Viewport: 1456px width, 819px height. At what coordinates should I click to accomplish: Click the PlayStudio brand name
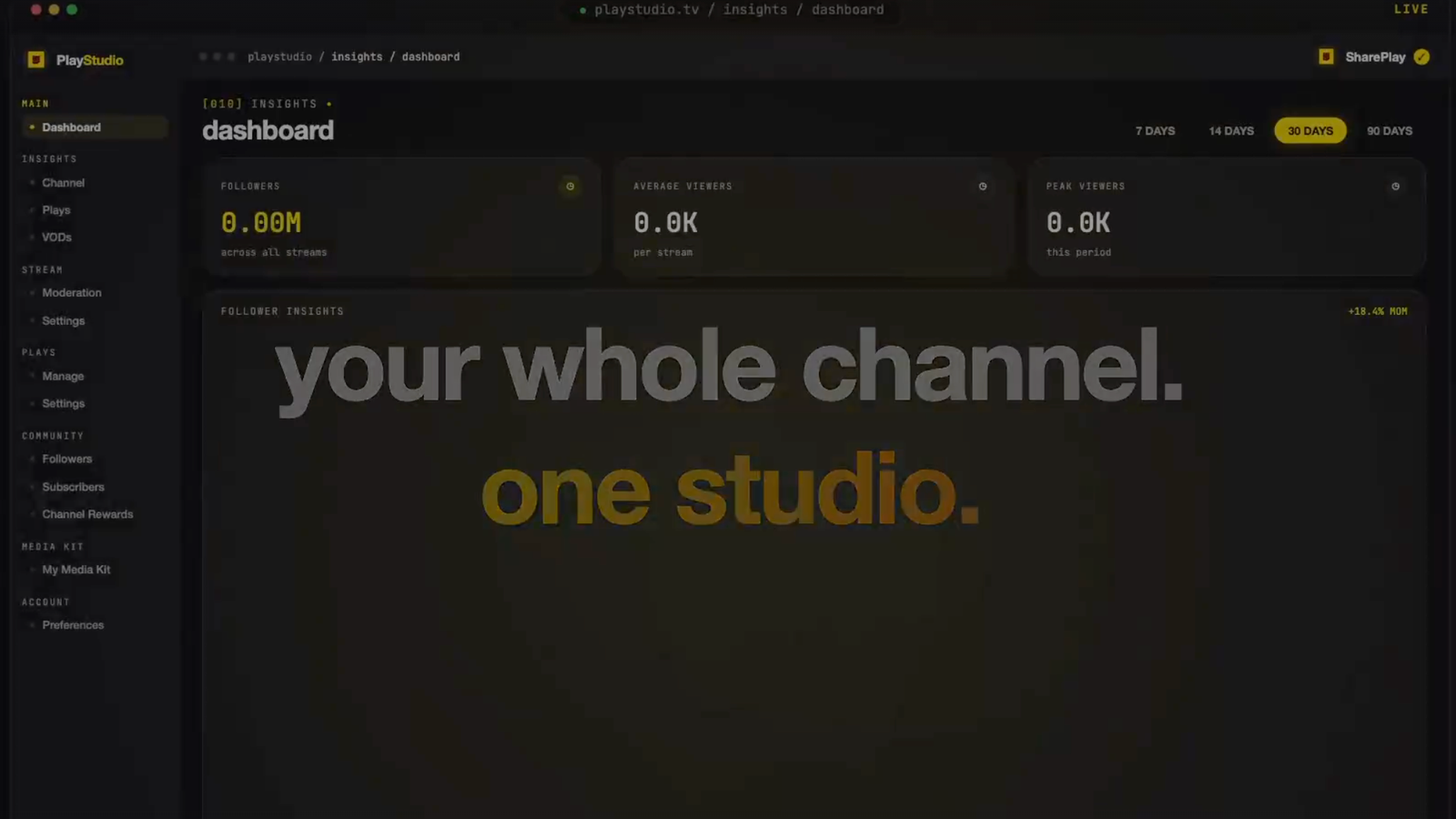click(x=89, y=60)
